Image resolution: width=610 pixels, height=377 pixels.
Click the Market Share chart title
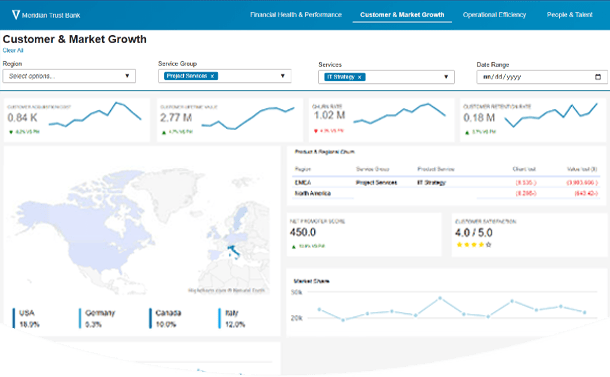[x=311, y=281]
